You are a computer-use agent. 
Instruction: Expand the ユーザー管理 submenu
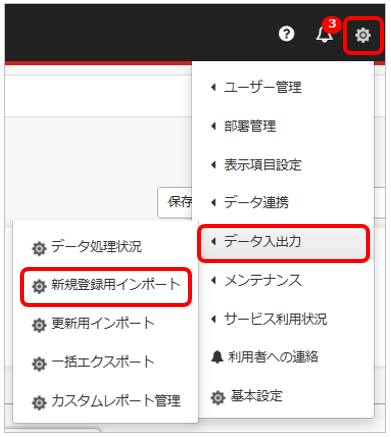pos(213,87)
